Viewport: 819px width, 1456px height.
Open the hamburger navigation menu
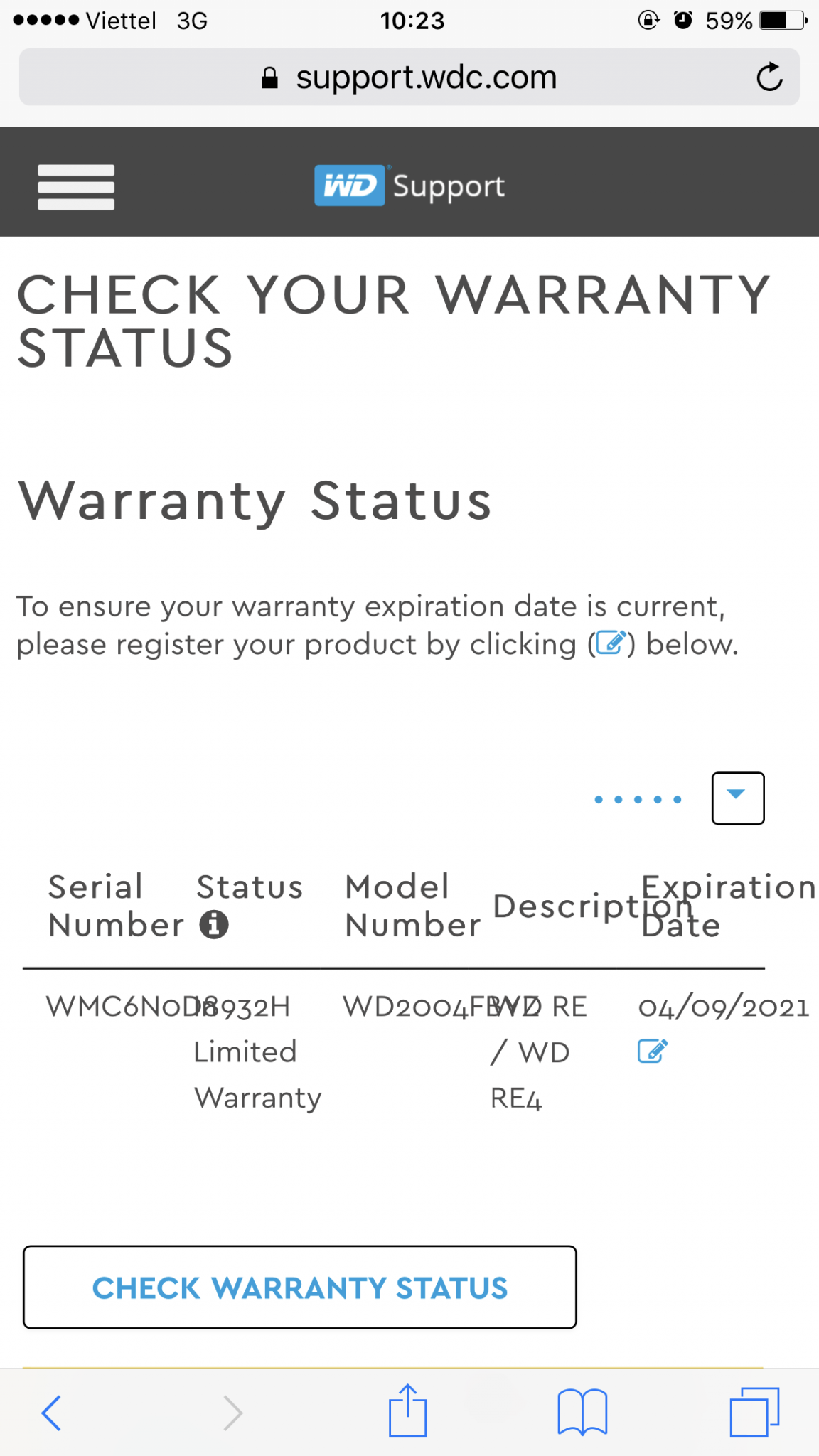click(x=76, y=187)
